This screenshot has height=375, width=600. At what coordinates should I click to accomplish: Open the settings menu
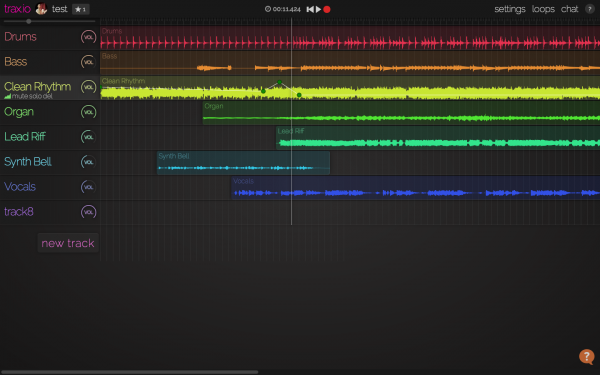510,9
